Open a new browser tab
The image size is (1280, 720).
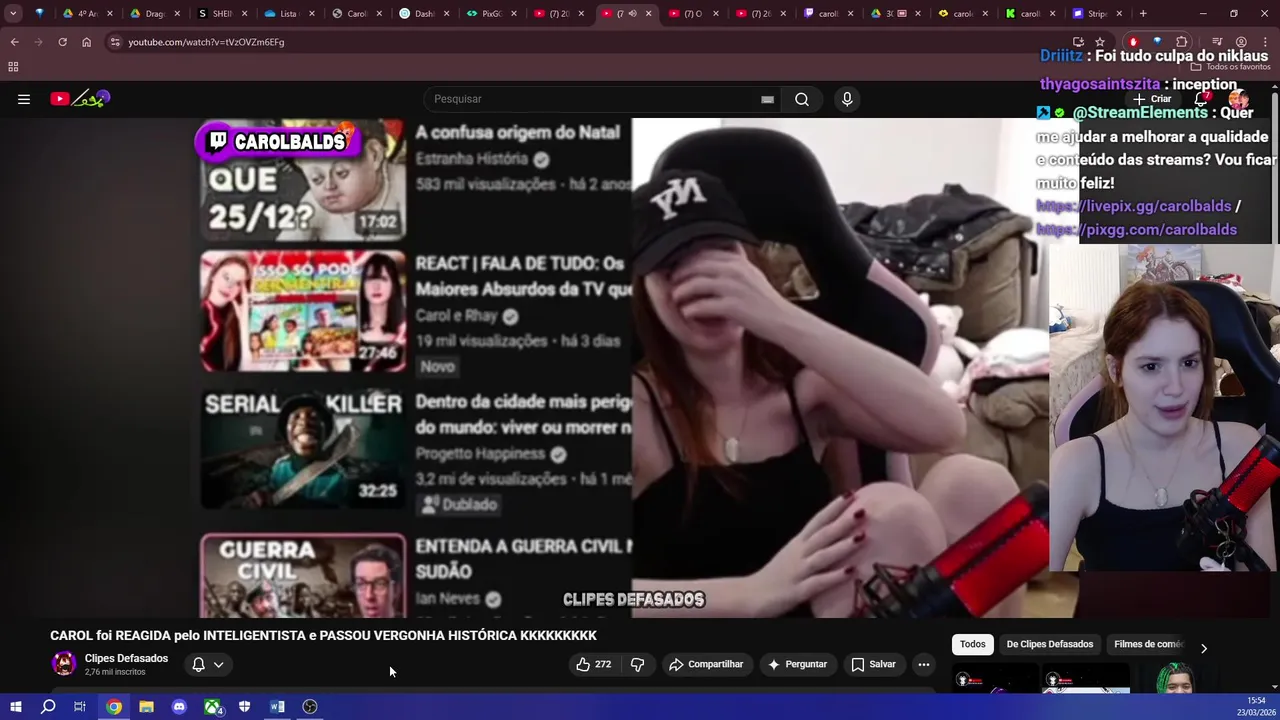(x=1143, y=14)
